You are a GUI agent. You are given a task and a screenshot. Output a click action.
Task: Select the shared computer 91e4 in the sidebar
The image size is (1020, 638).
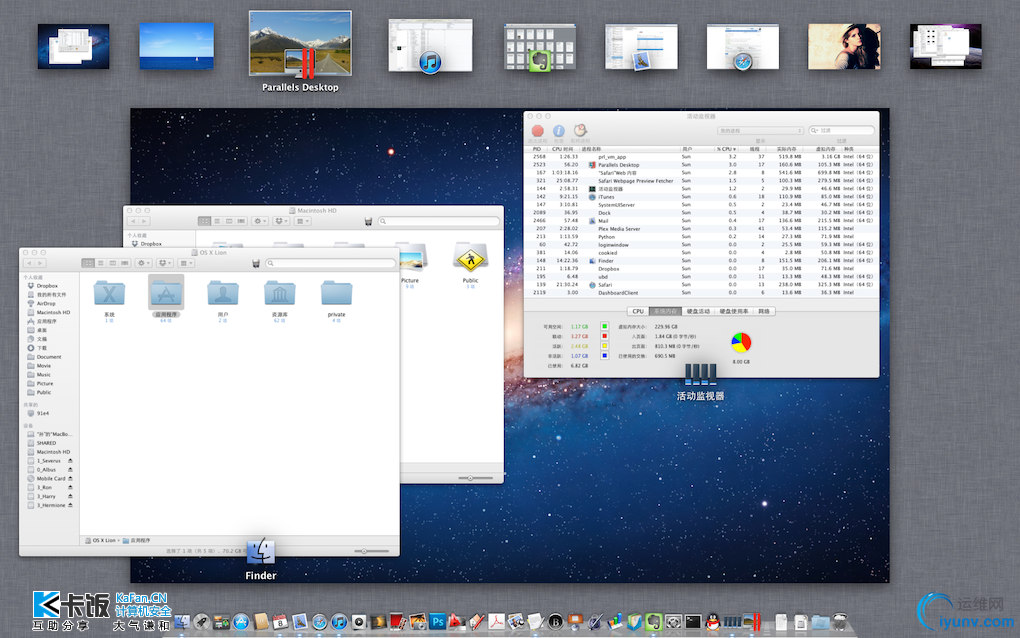[42, 414]
